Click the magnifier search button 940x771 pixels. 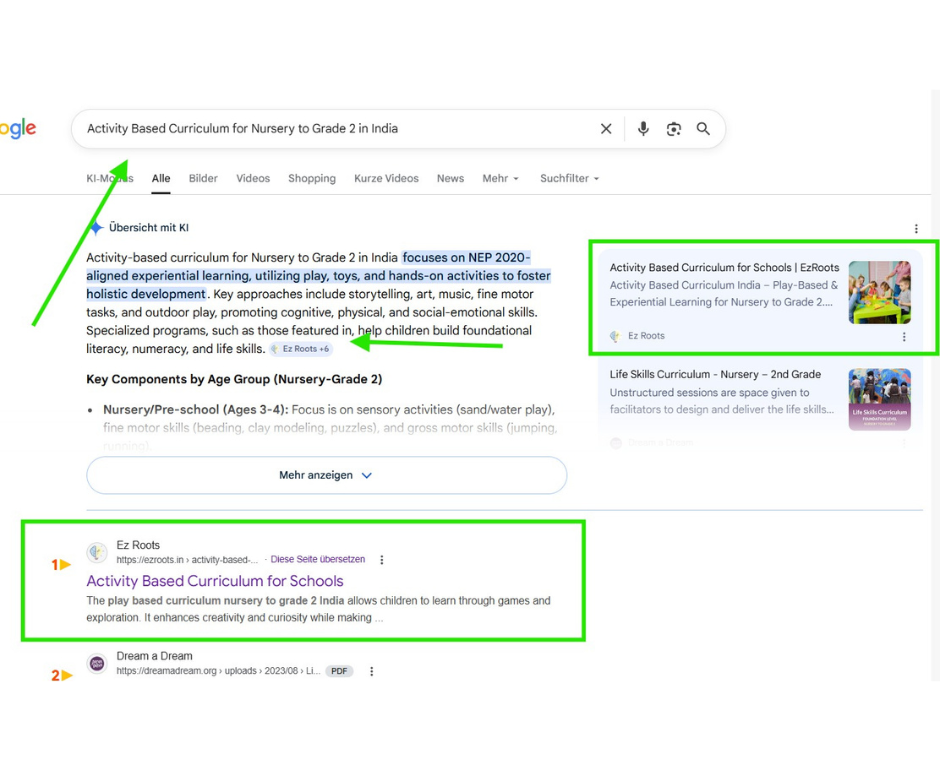click(x=703, y=129)
